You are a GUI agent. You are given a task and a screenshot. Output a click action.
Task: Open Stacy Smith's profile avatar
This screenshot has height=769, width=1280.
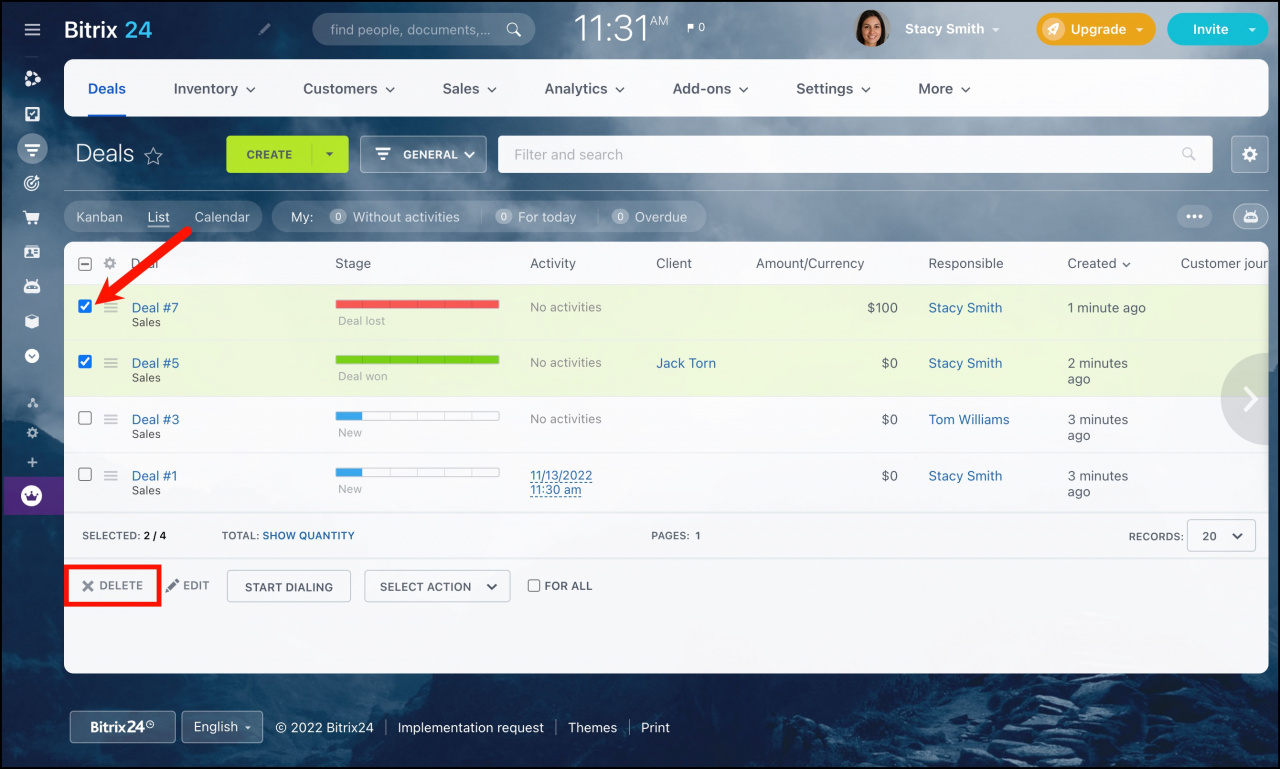(x=872, y=29)
